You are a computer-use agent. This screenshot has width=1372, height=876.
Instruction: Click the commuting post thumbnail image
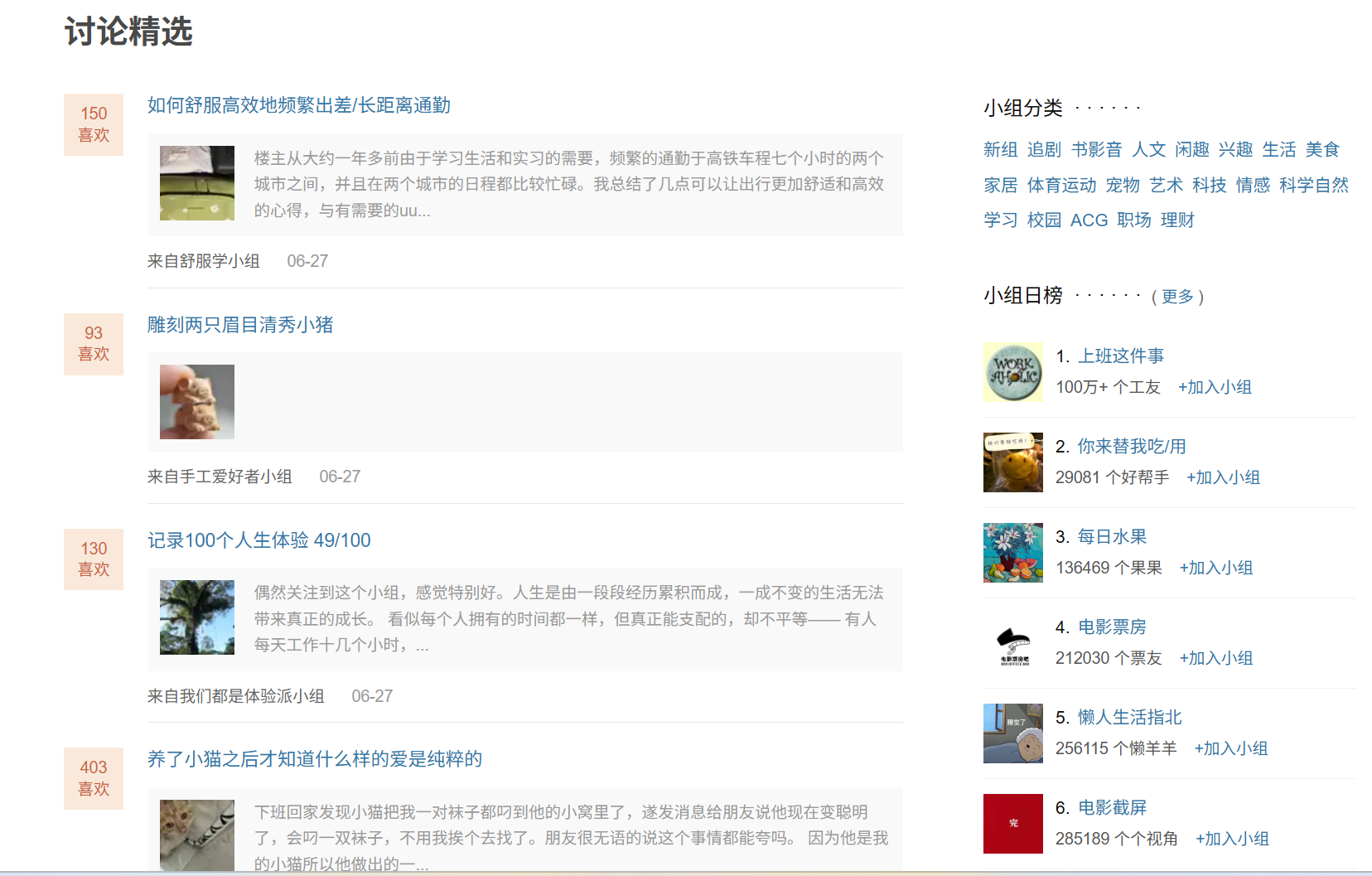[x=197, y=183]
